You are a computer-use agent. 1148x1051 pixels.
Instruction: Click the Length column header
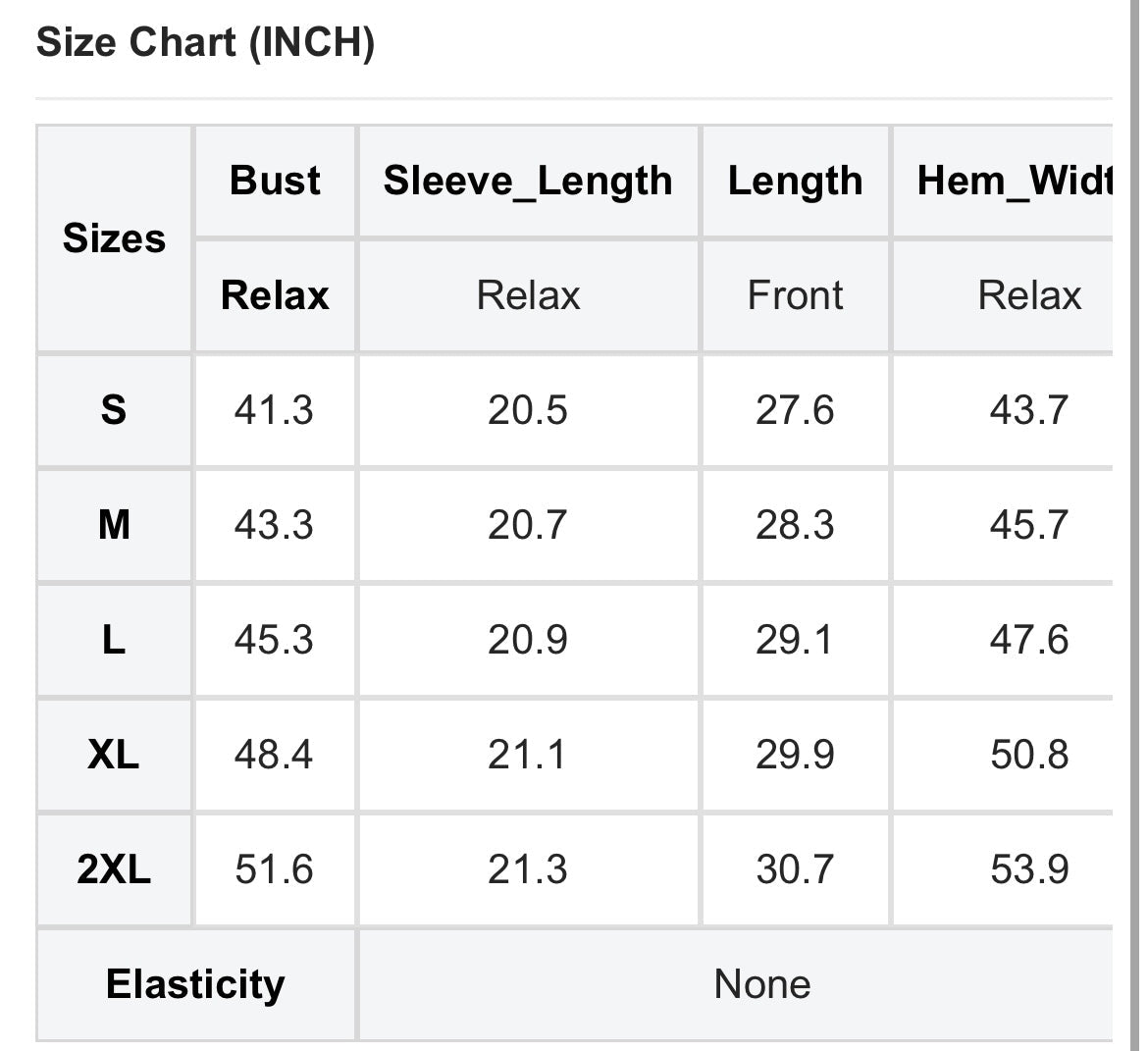pos(795,181)
